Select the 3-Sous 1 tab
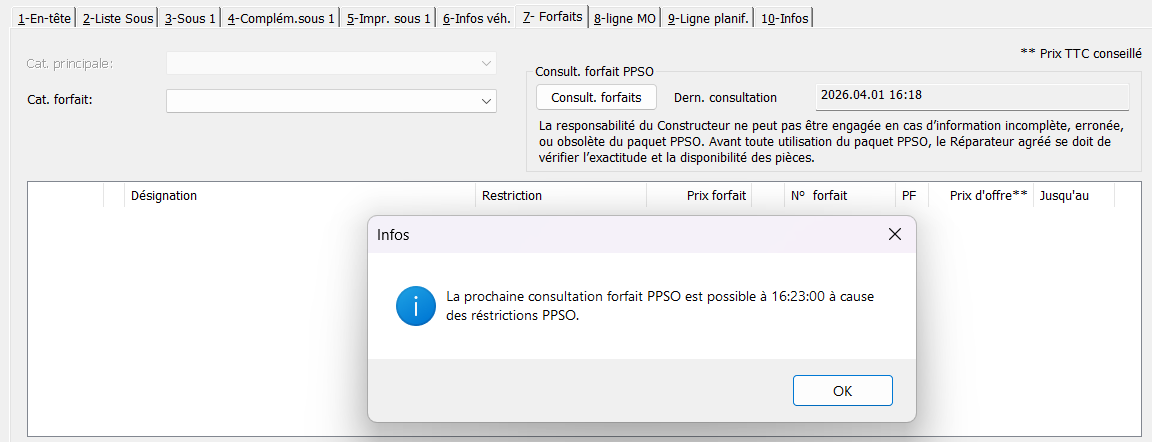 190,18
